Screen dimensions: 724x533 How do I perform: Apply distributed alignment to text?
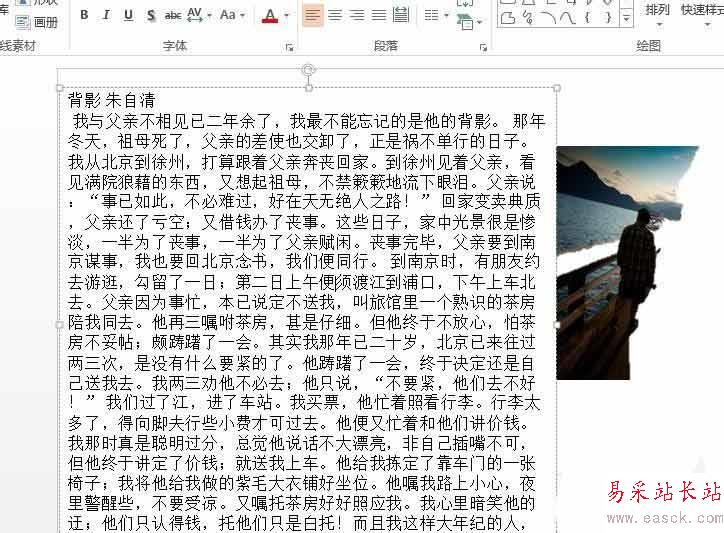click(400, 15)
